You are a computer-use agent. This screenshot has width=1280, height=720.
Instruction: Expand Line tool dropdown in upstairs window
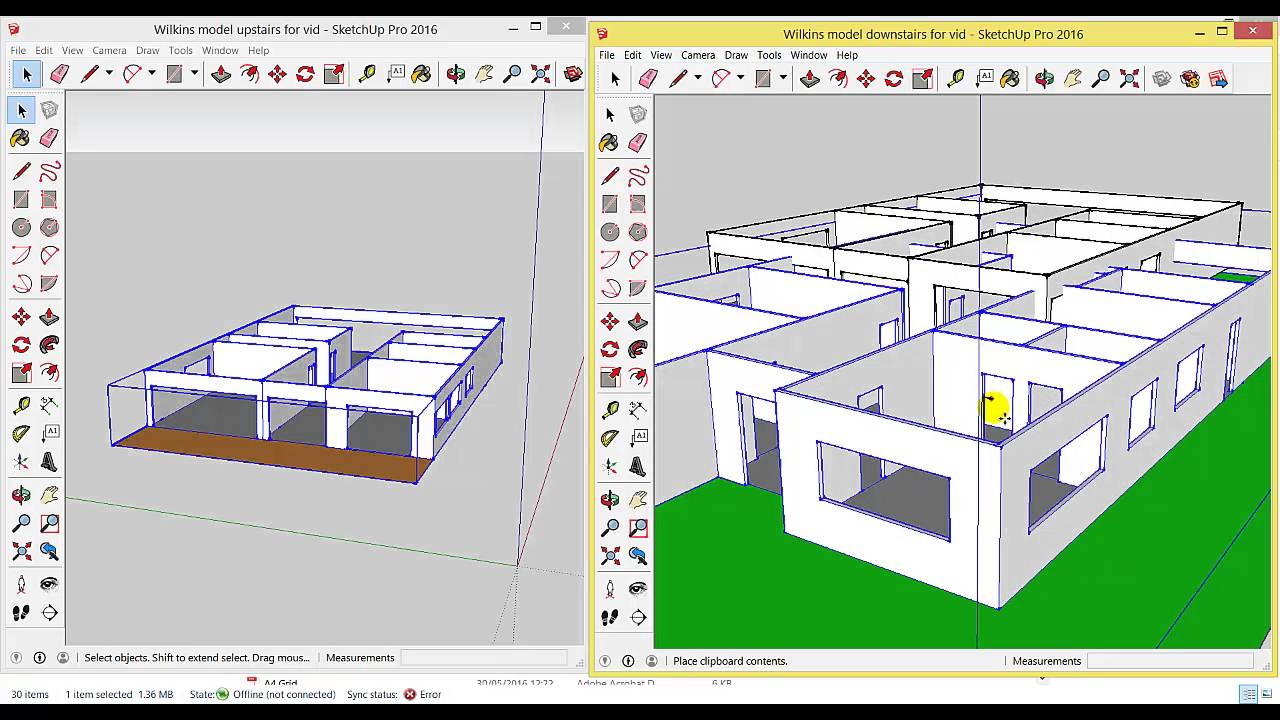[x=109, y=74]
